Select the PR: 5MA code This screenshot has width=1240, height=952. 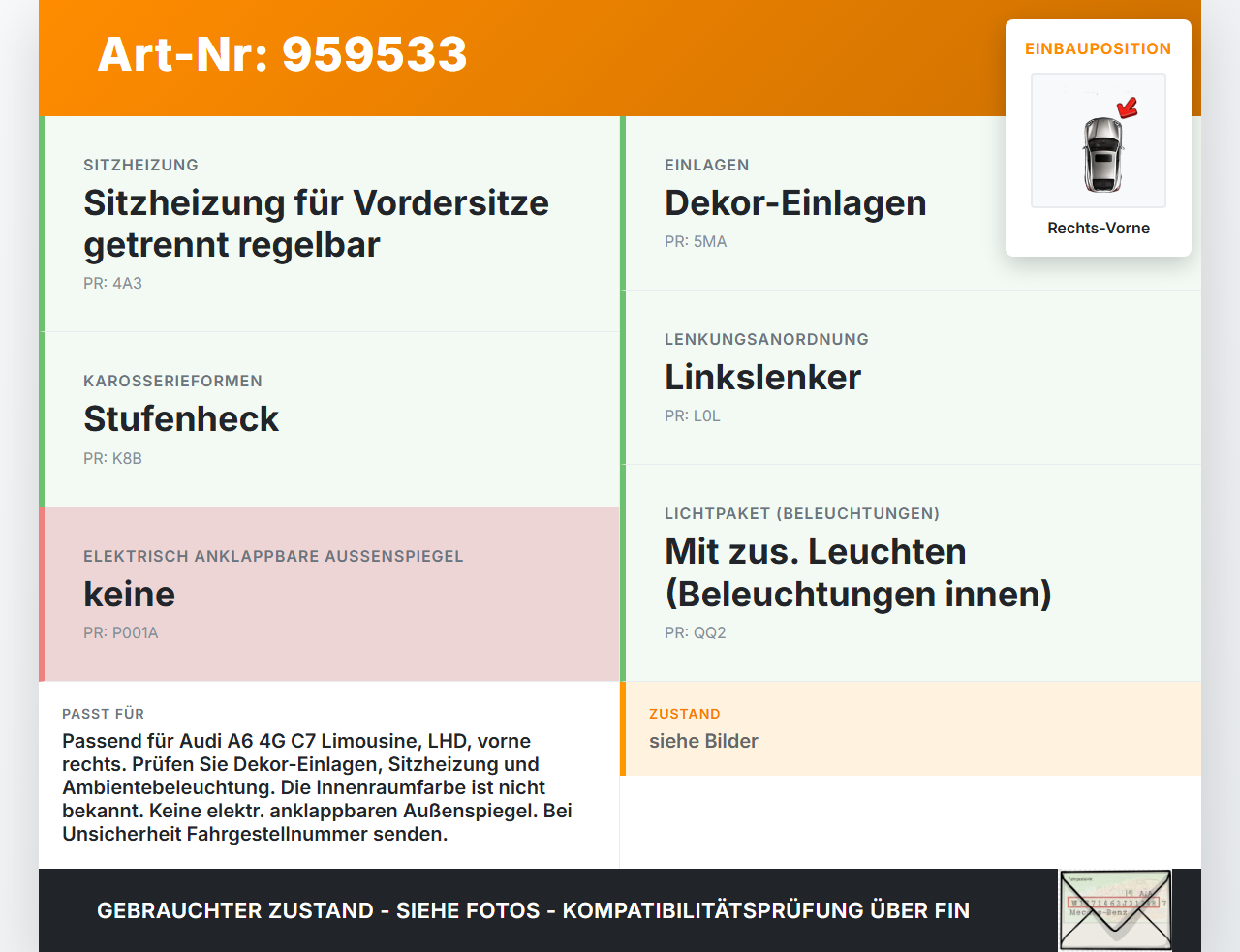(x=695, y=241)
